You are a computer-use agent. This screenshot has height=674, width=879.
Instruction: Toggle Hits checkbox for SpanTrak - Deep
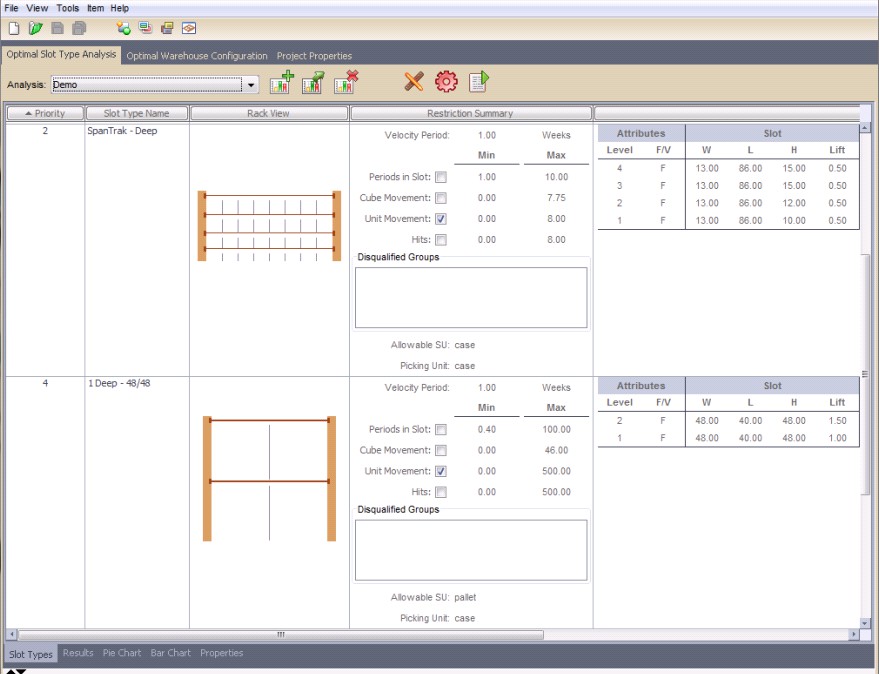click(x=441, y=240)
